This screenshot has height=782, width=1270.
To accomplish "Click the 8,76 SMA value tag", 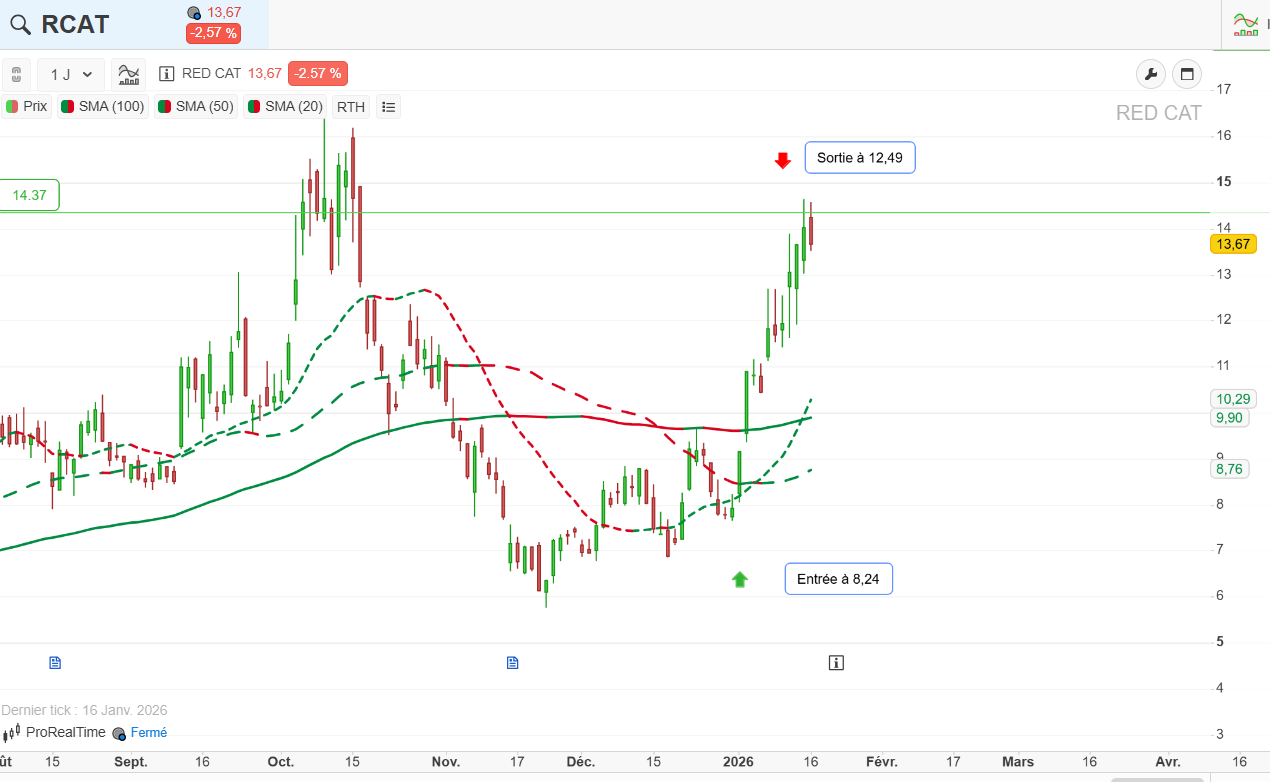I will tap(1229, 468).
